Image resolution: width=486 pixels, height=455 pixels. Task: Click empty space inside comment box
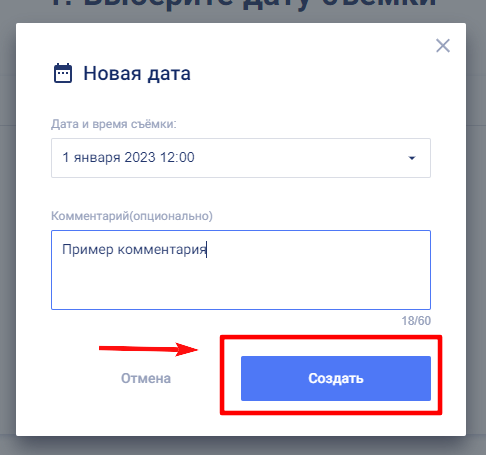(x=241, y=287)
